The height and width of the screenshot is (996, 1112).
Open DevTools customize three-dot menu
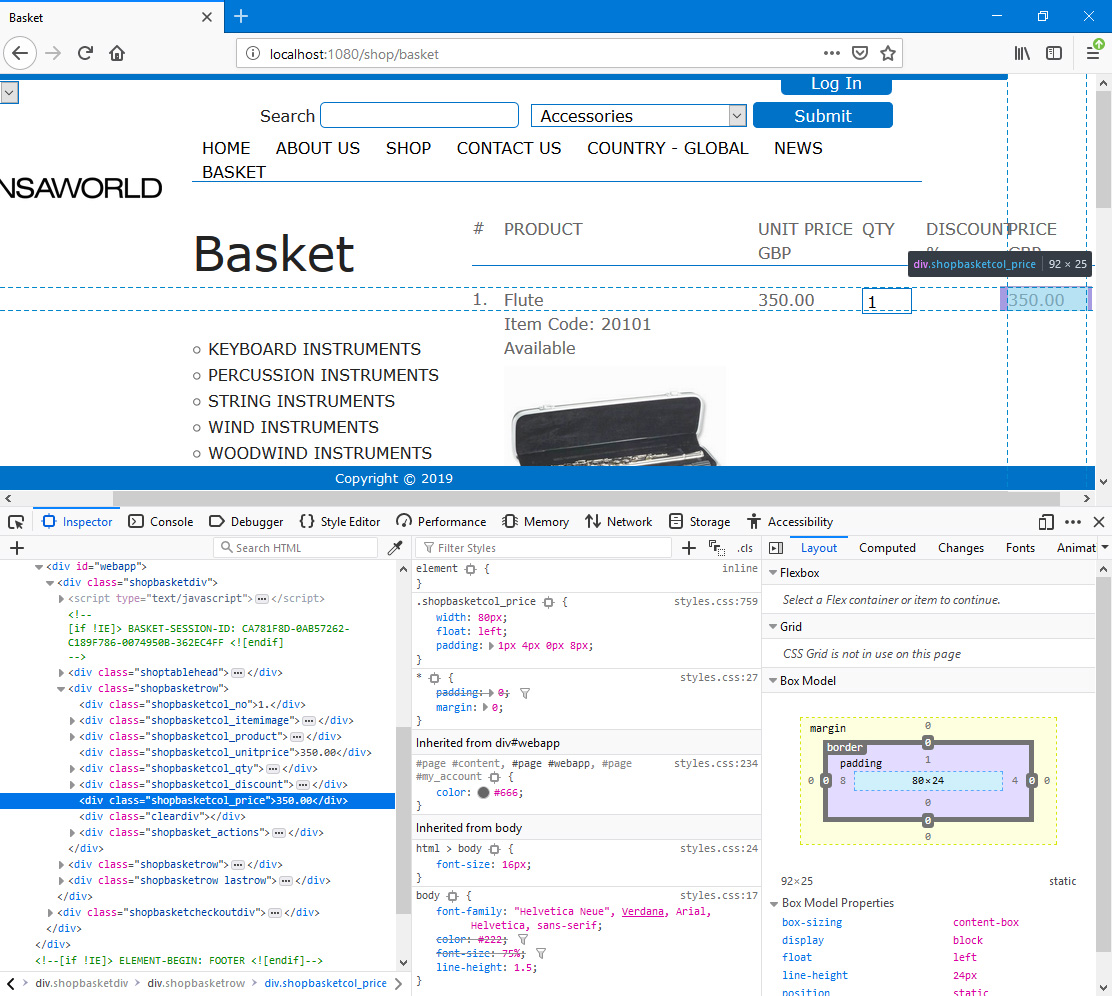pyautogui.click(x=1073, y=522)
